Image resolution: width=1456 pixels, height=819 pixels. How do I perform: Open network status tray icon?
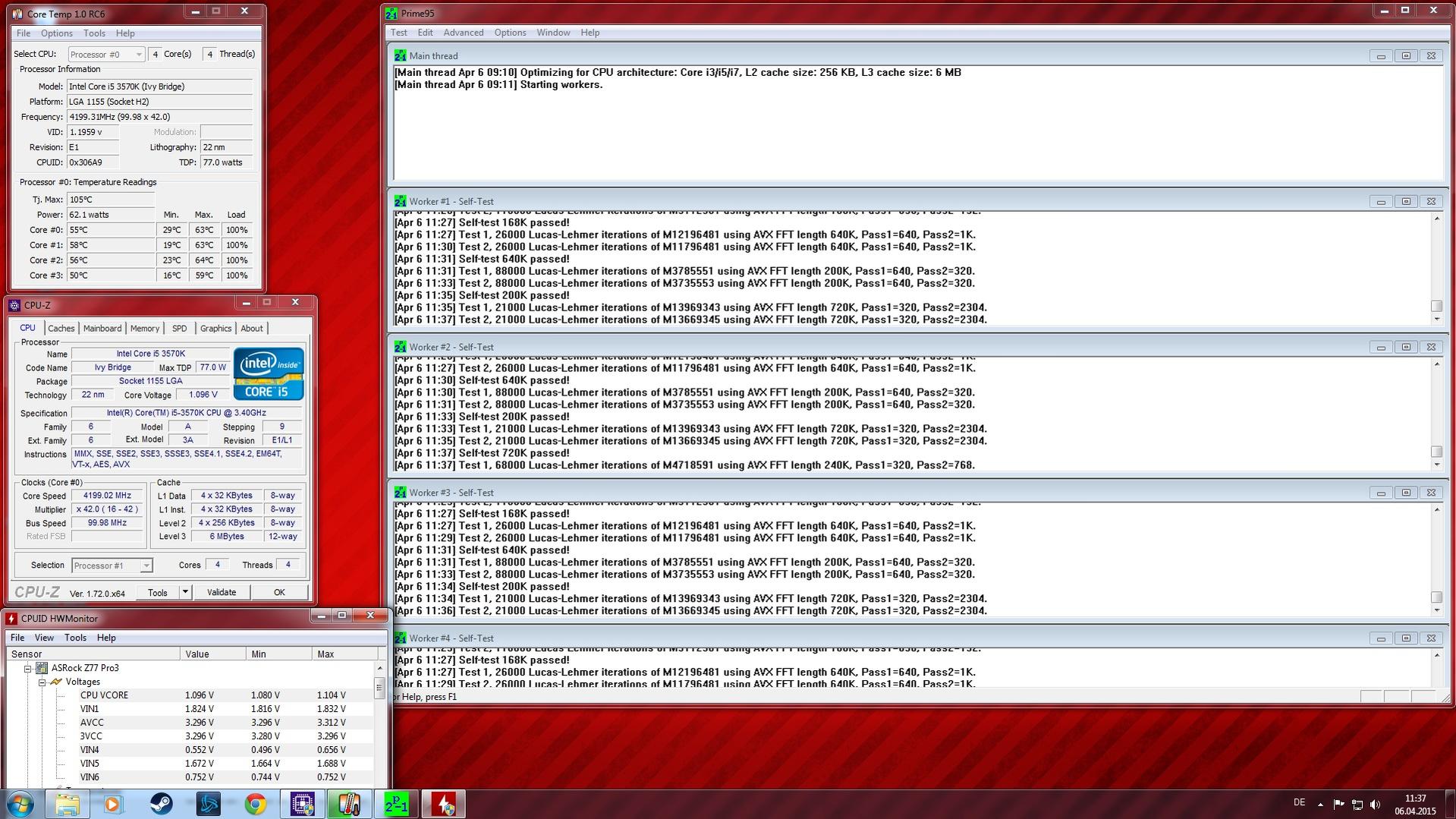click(x=1357, y=804)
